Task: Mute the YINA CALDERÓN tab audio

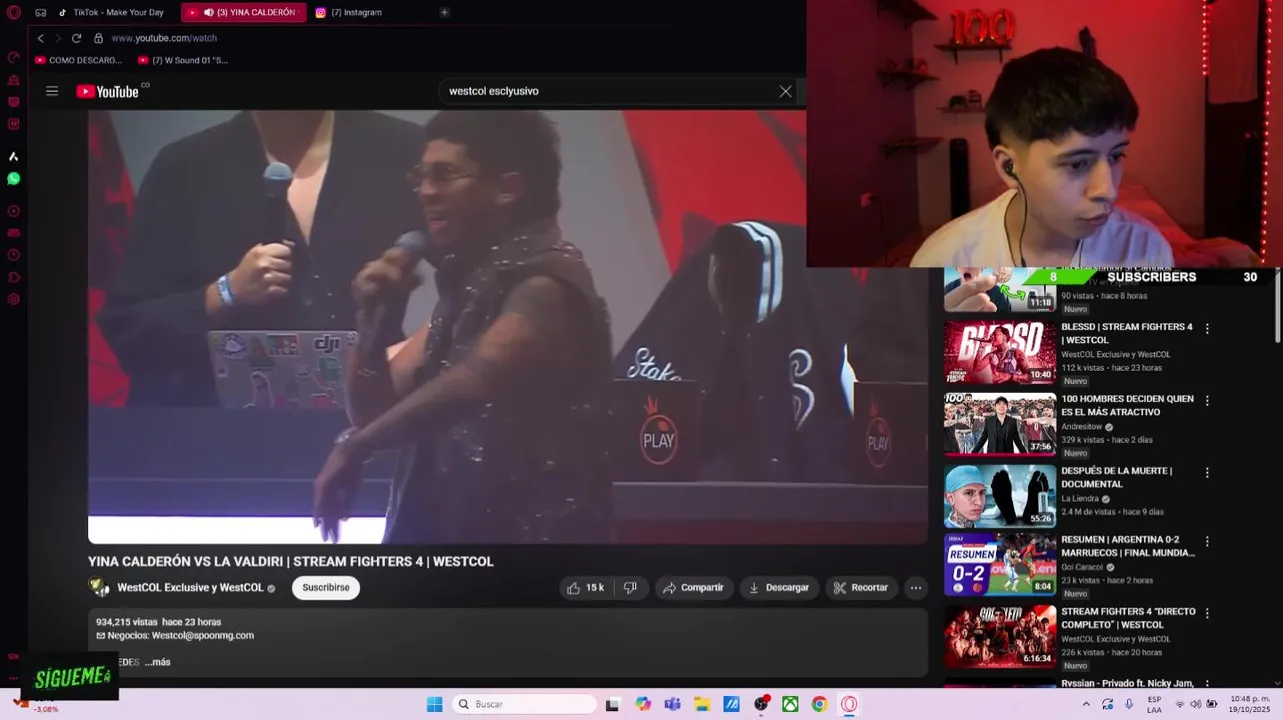Action: click(x=209, y=13)
